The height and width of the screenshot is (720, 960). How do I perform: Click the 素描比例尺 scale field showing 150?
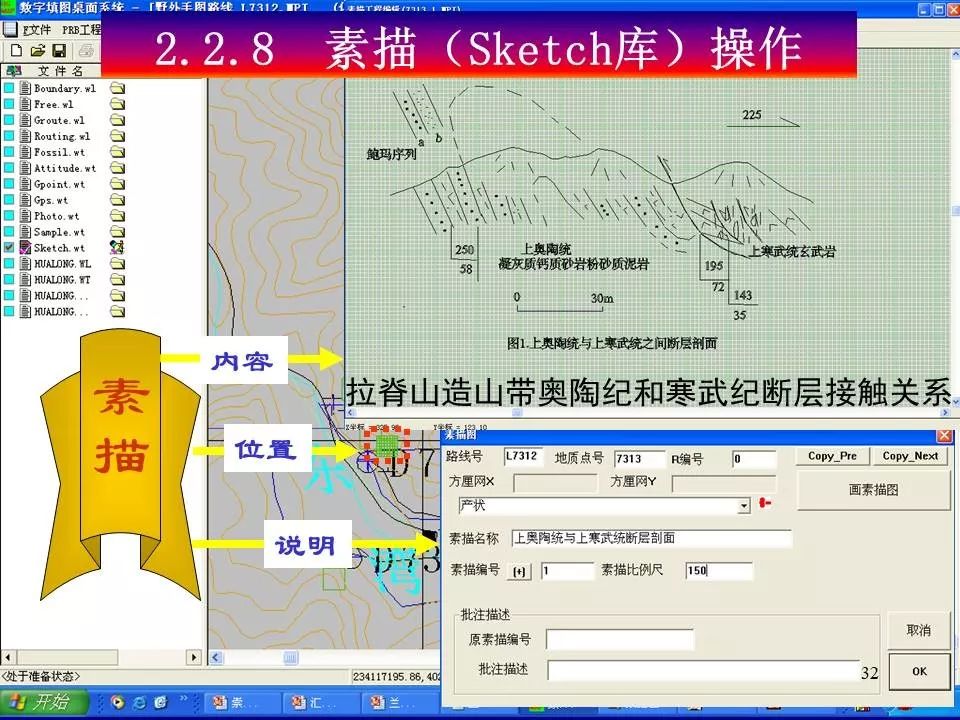point(719,571)
